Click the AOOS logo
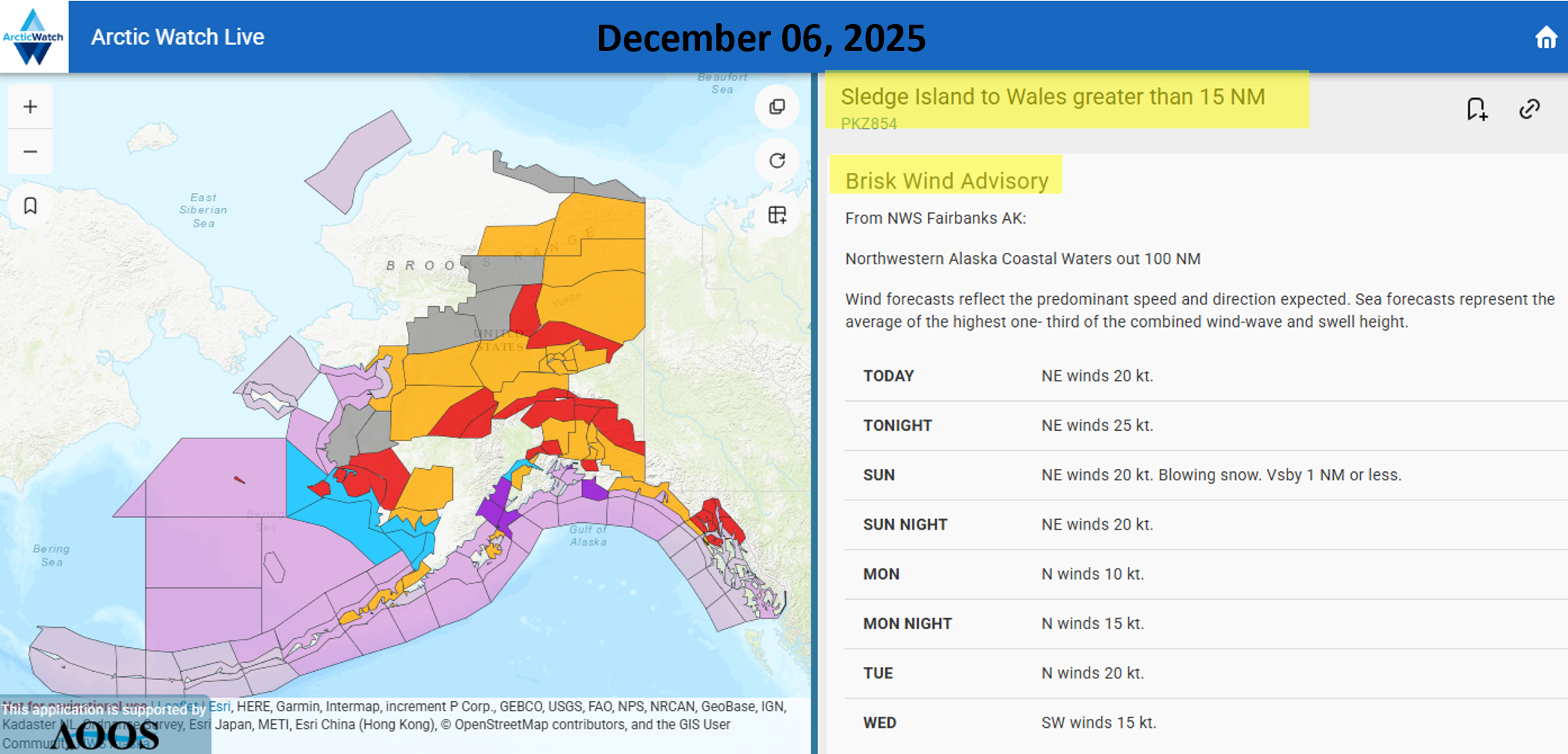This screenshot has width=1568, height=754. pyautogui.click(x=105, y=736)
